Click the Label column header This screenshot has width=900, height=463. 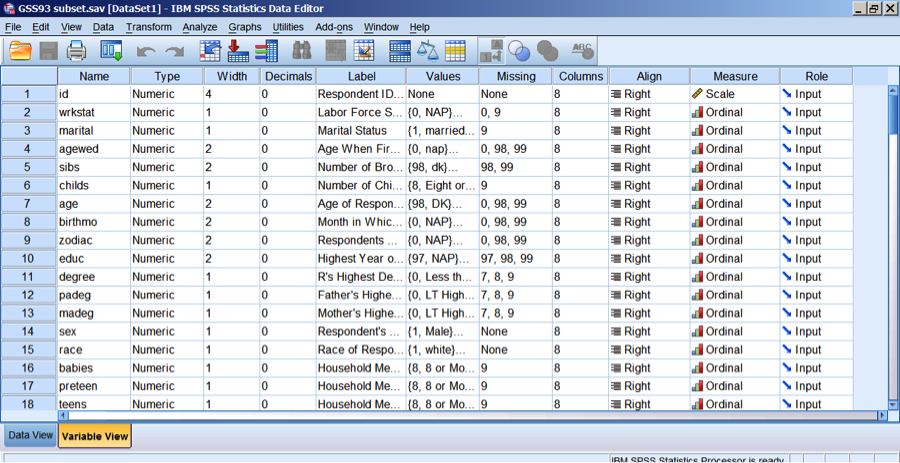361,76
